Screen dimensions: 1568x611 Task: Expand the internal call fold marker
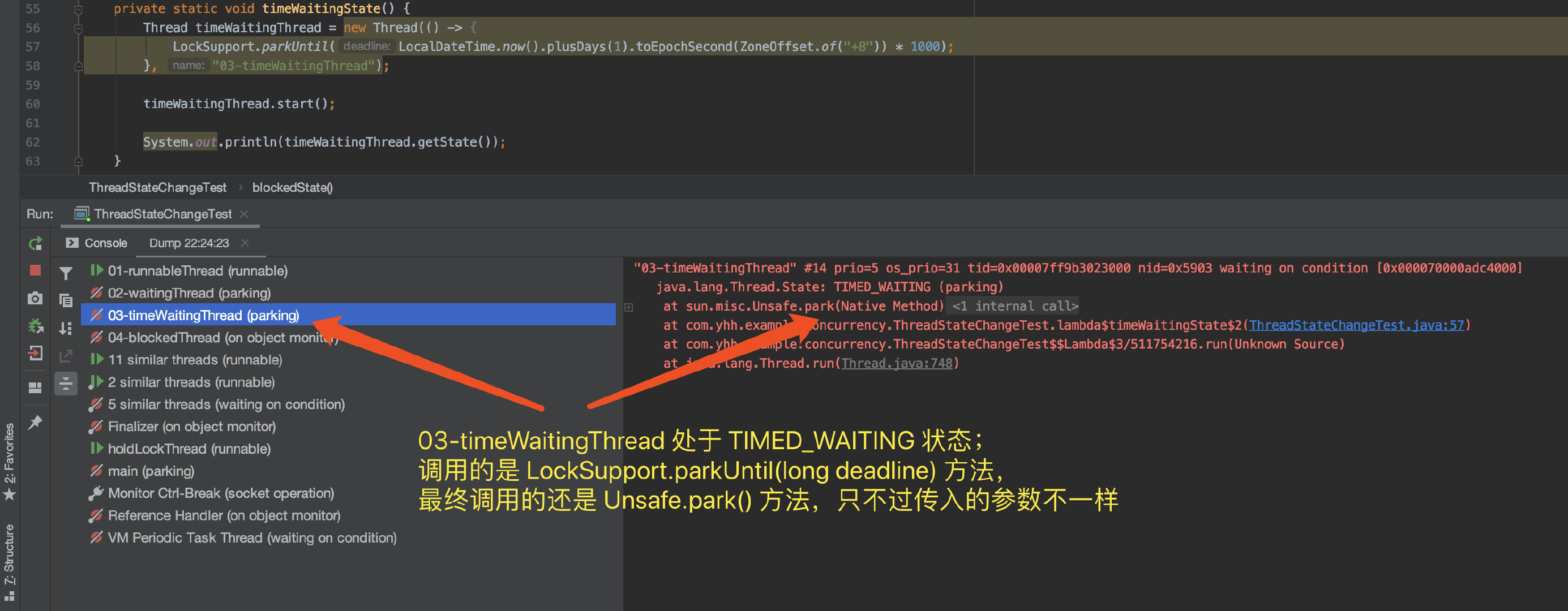pyautogui.click(x=629, y=307)
